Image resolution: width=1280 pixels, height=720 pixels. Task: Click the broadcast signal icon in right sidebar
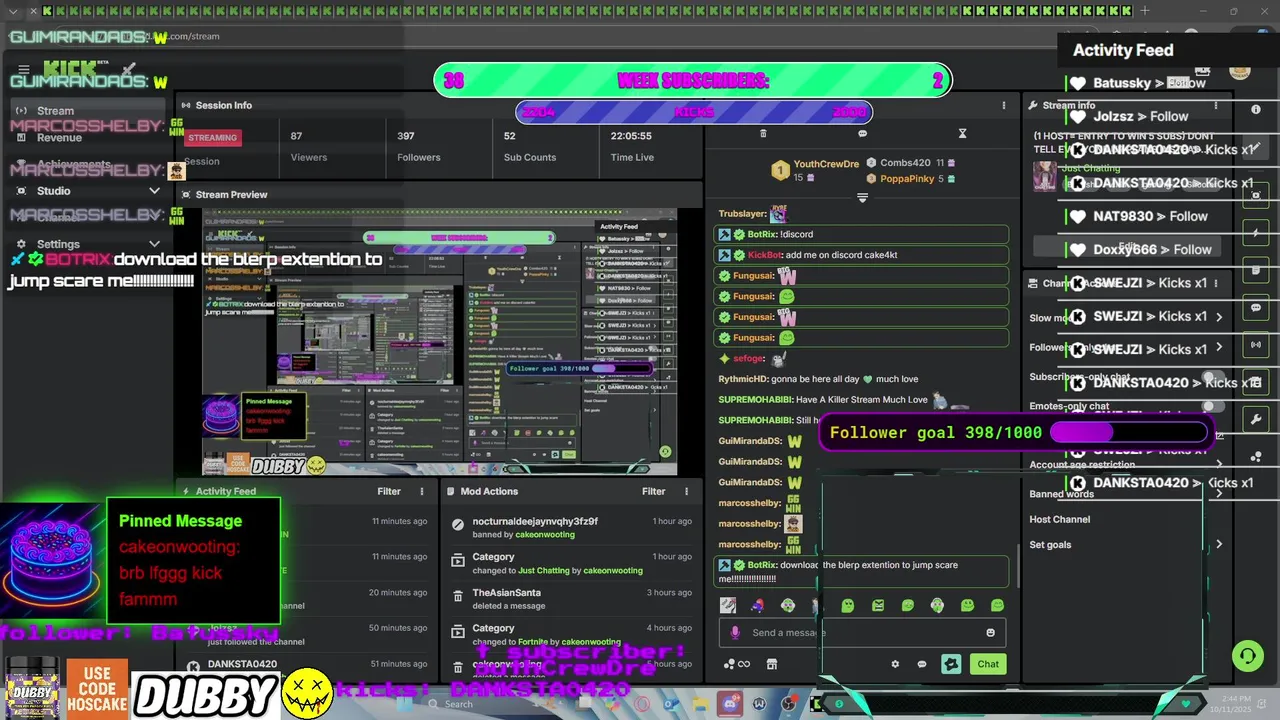pyautogui.click(x=1256, y=345)
